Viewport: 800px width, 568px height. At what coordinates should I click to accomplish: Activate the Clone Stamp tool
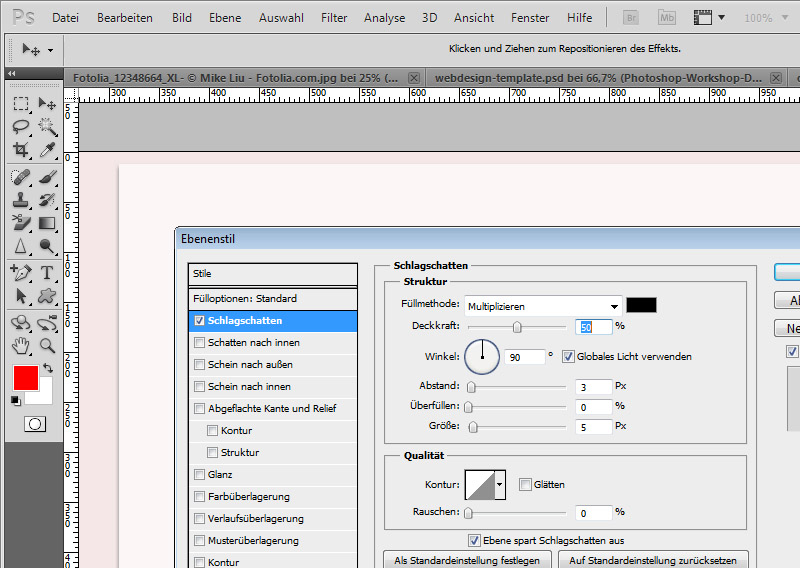[x=21, y=199]
